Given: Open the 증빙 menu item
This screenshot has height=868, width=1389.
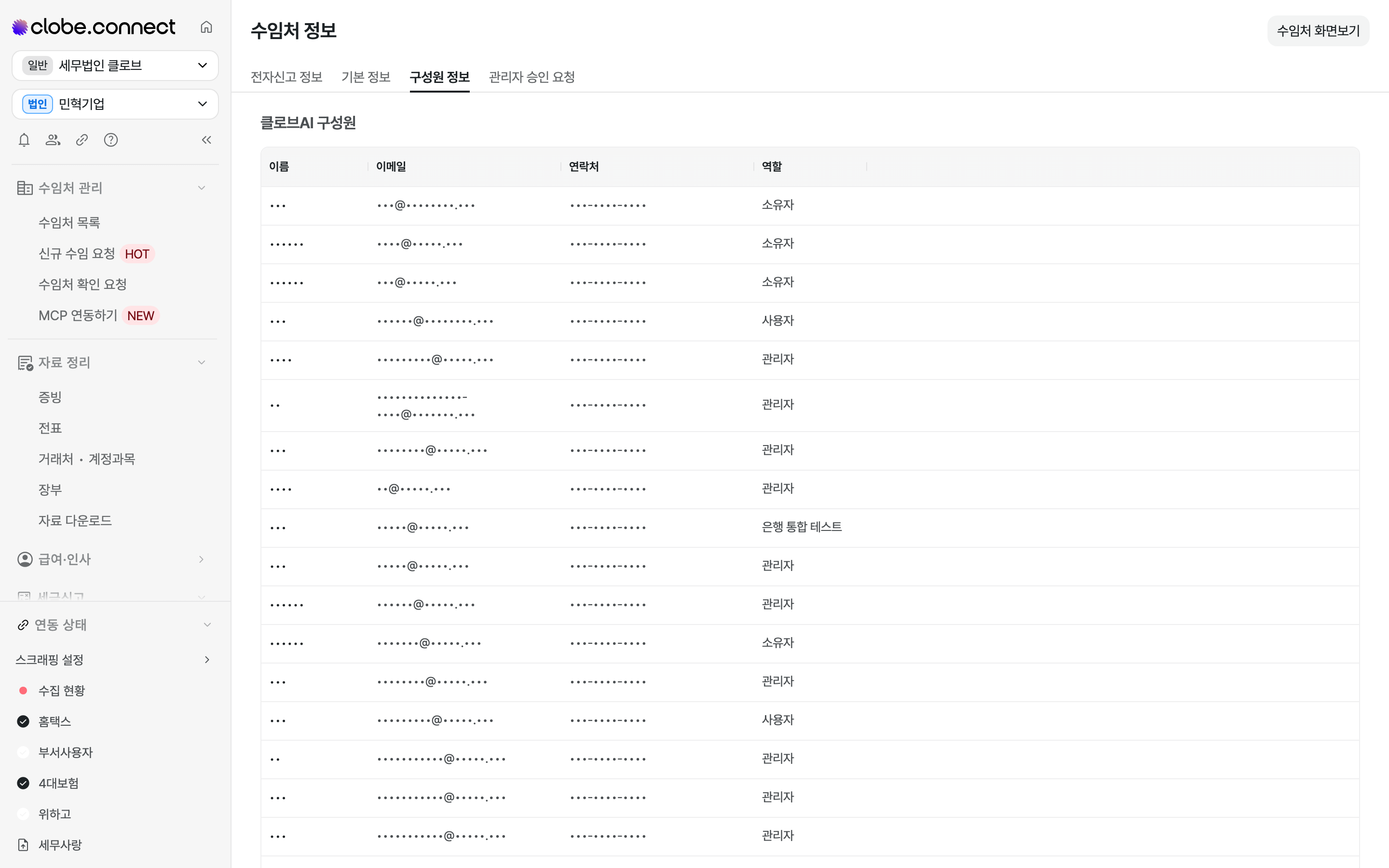Looking at the screenshot, I should pos(50,397).
